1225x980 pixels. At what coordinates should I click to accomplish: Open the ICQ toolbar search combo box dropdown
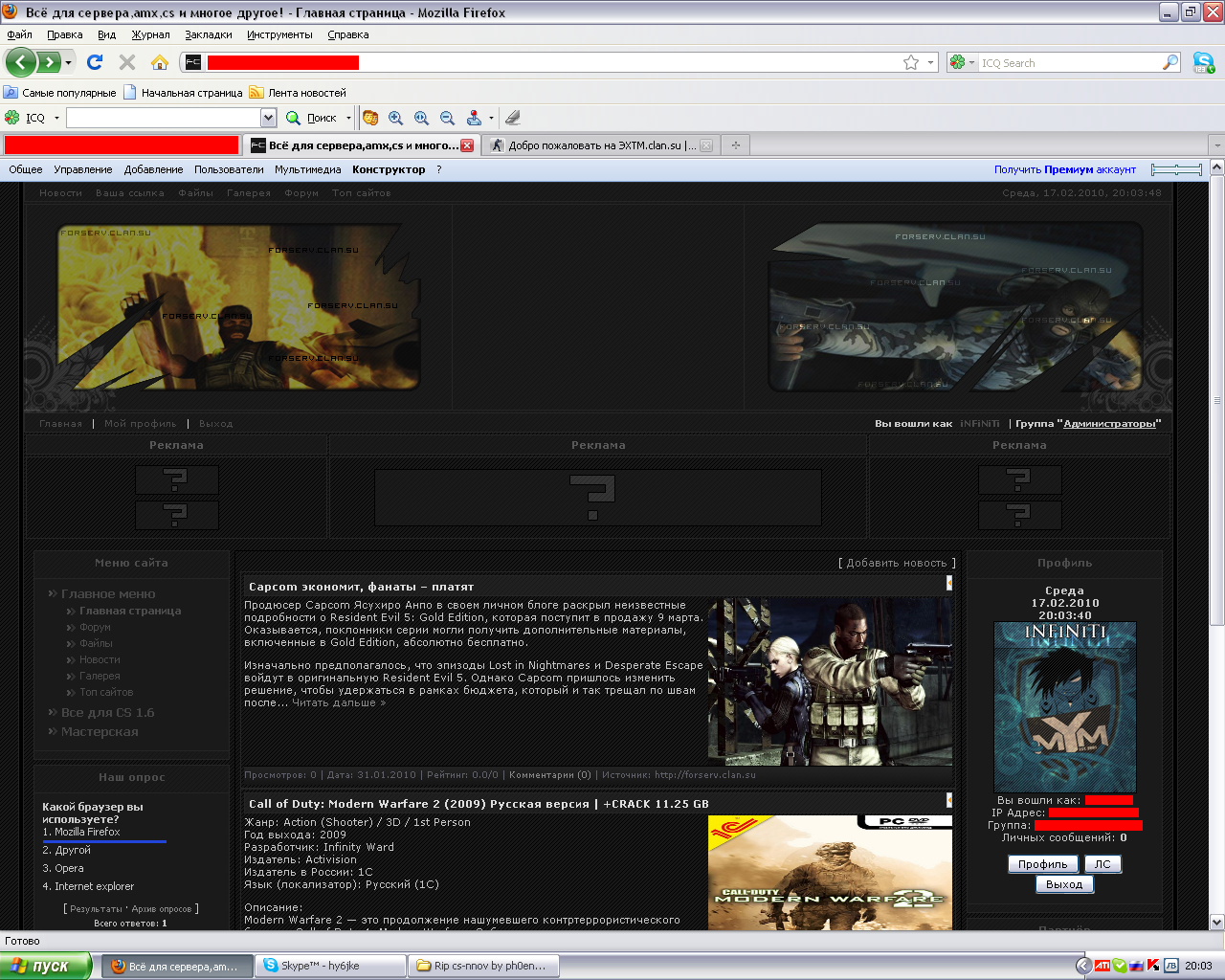point(268,118)
